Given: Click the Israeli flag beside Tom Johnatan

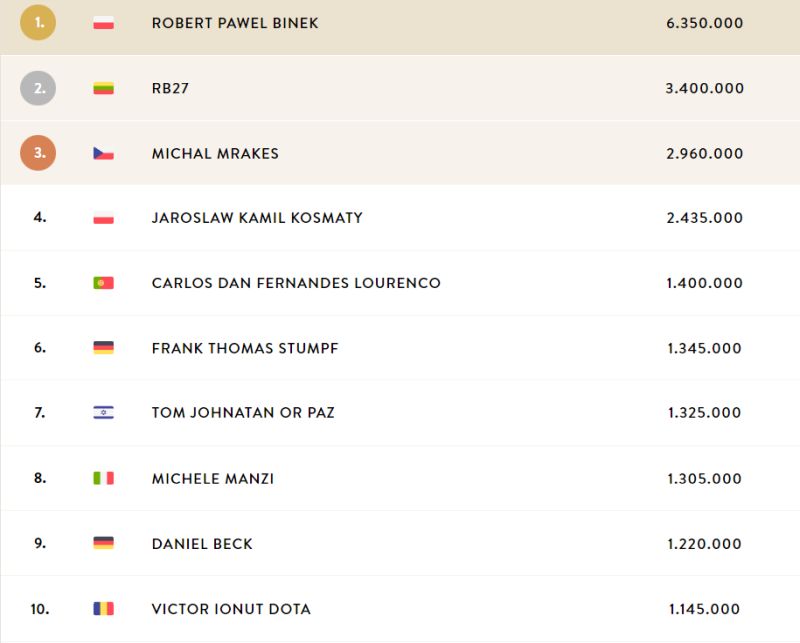Looking at the screenshot, I should click(104, 412).
